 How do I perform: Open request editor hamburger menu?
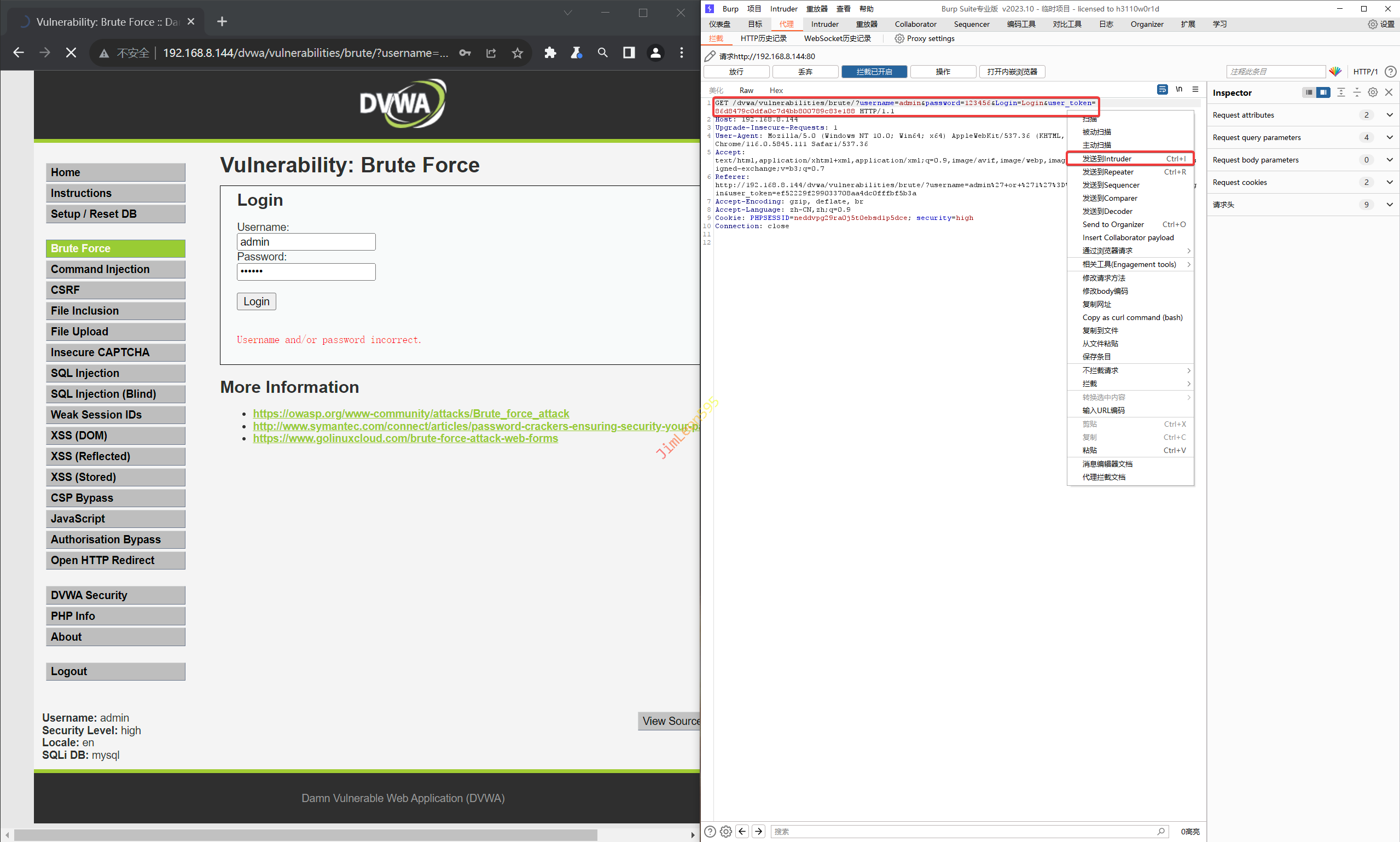pyautogui.click(x=1195, y=90)
